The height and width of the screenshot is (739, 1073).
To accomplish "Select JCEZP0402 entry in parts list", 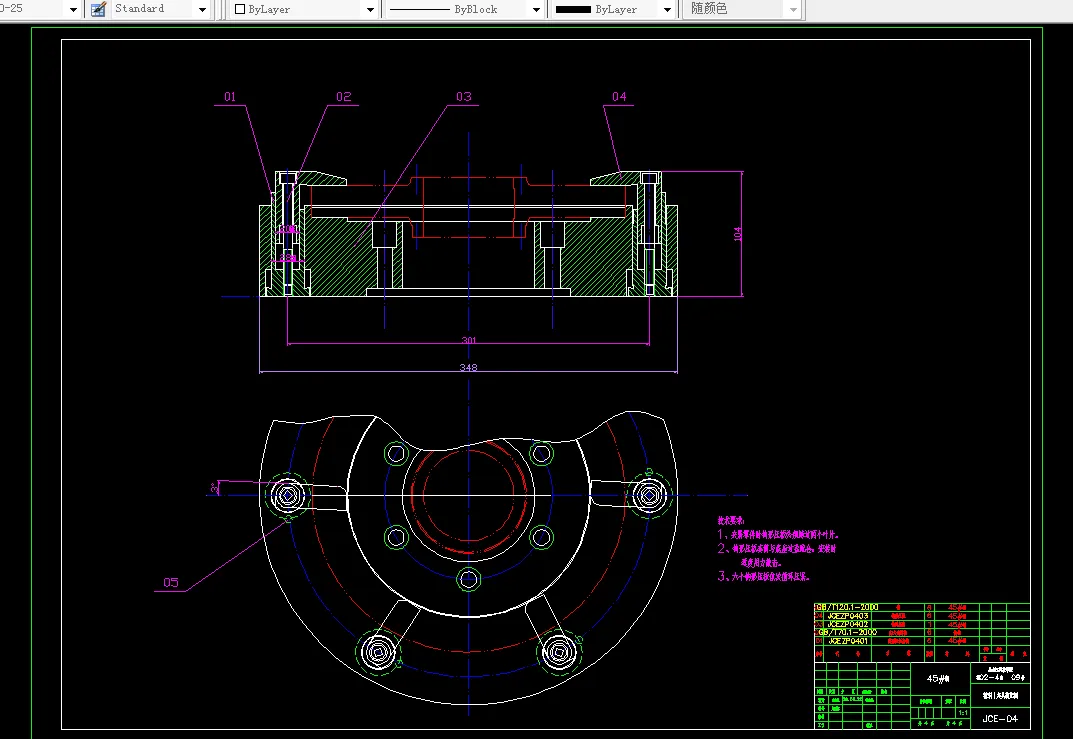I will coord(848,624).
